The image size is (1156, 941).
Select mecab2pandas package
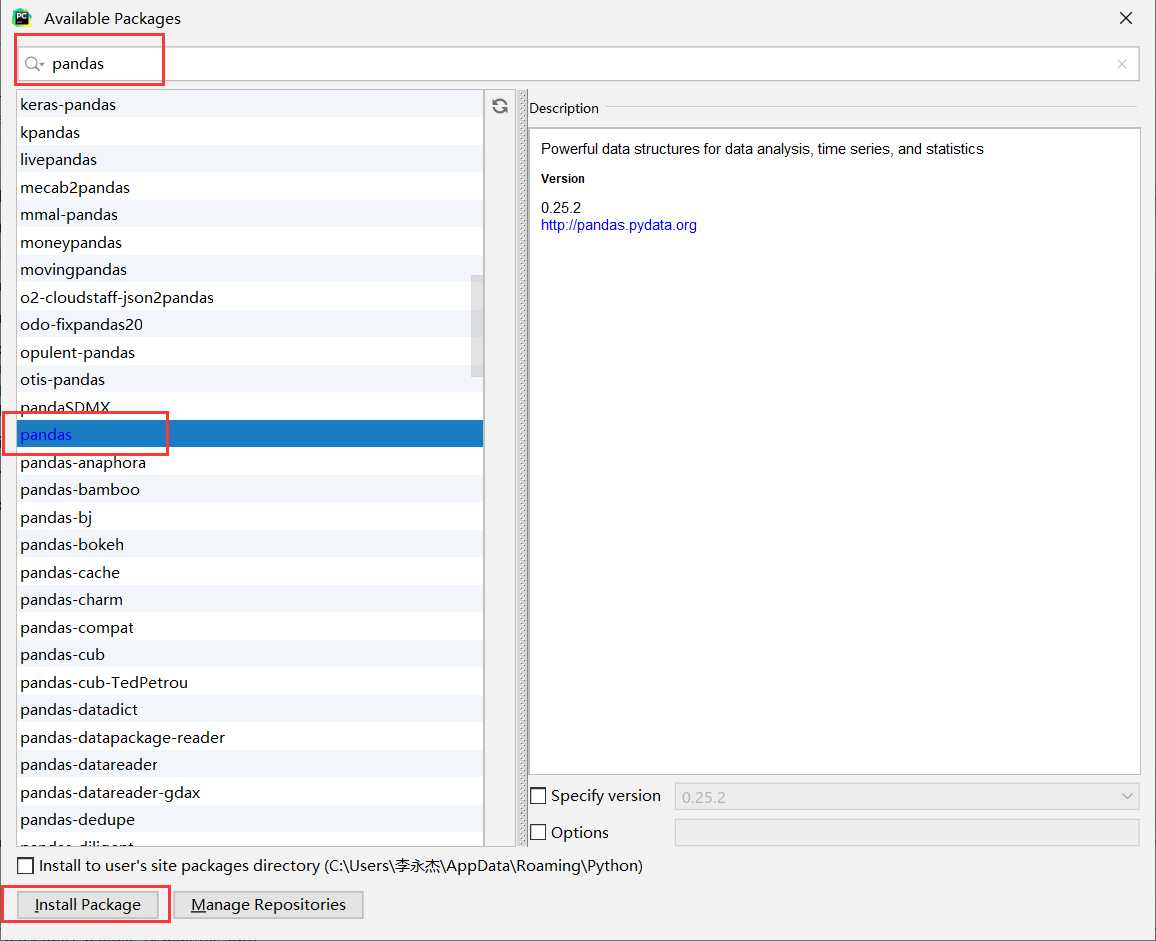point(250,187)
